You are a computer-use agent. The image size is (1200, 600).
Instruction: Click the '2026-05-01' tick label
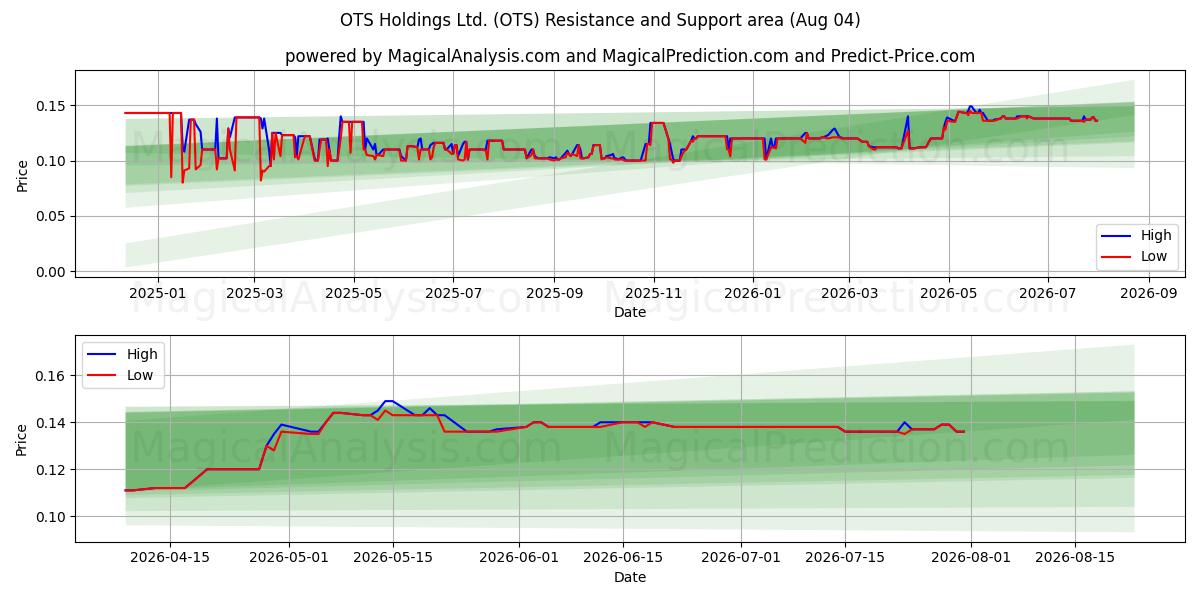point(289,558)
